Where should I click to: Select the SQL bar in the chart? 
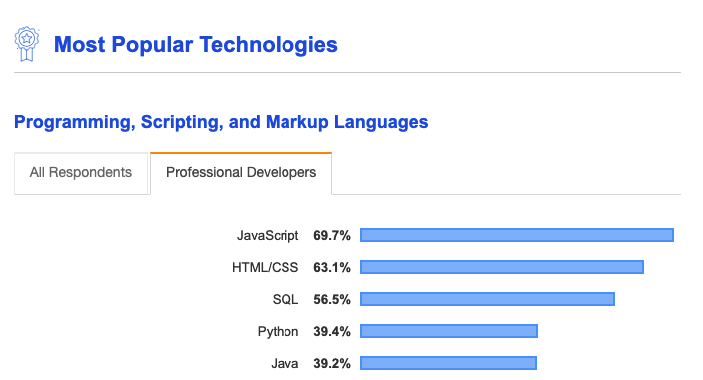[487, 299]
